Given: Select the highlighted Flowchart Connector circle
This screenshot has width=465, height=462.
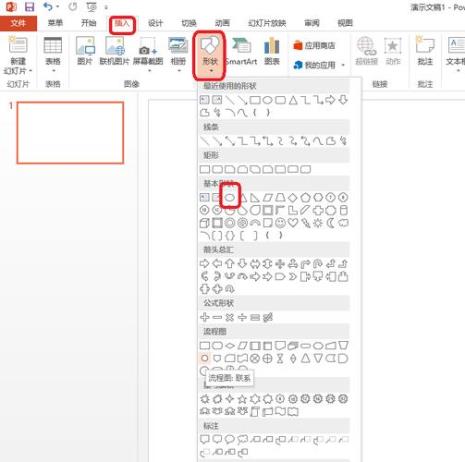Looking at the screenshot, I should (205, 358).
